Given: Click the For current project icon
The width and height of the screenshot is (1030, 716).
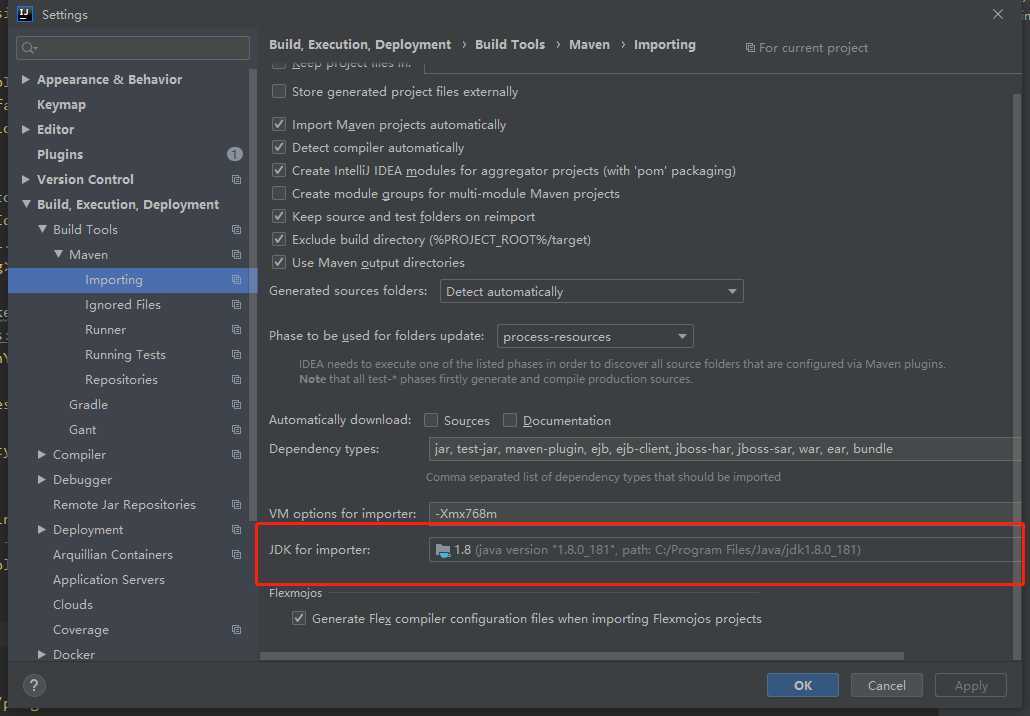Looking at the screenshot, I should 750,47.
